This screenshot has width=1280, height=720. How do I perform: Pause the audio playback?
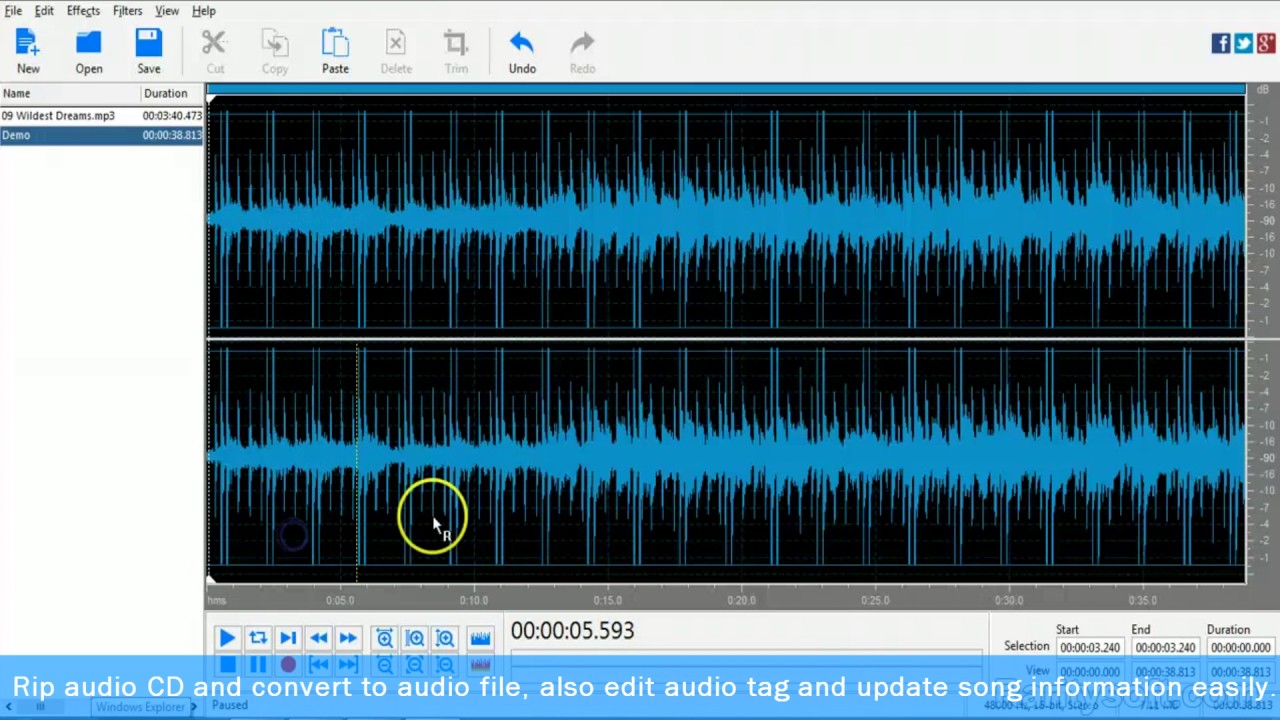(258, 664)
